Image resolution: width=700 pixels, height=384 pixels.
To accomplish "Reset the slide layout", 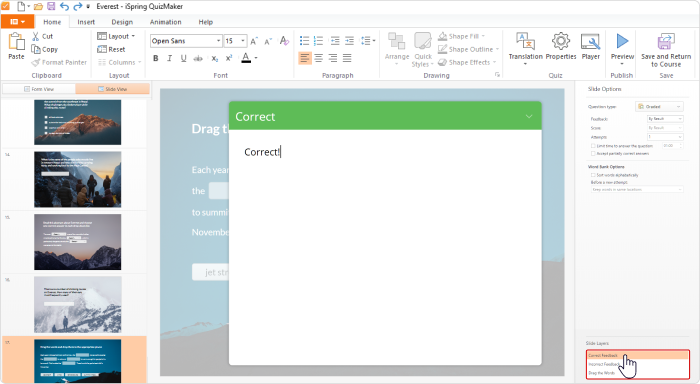I will [x=111, y=49].
